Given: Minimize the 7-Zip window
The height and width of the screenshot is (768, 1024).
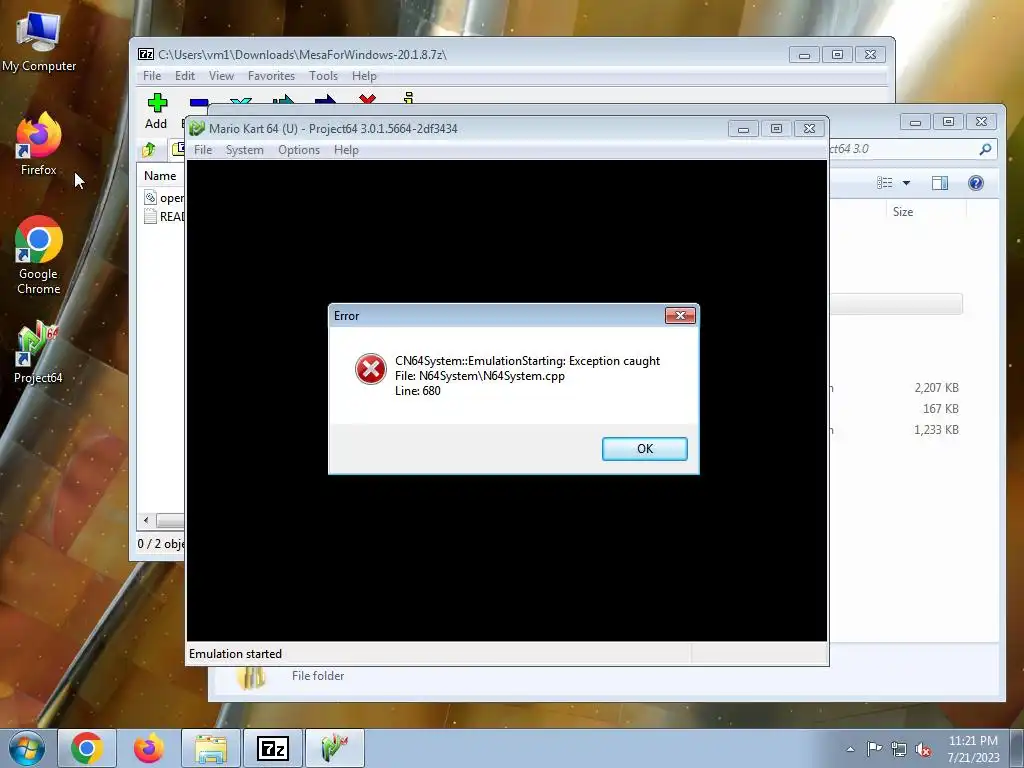Looking at the screenshot, I should 805,55.
